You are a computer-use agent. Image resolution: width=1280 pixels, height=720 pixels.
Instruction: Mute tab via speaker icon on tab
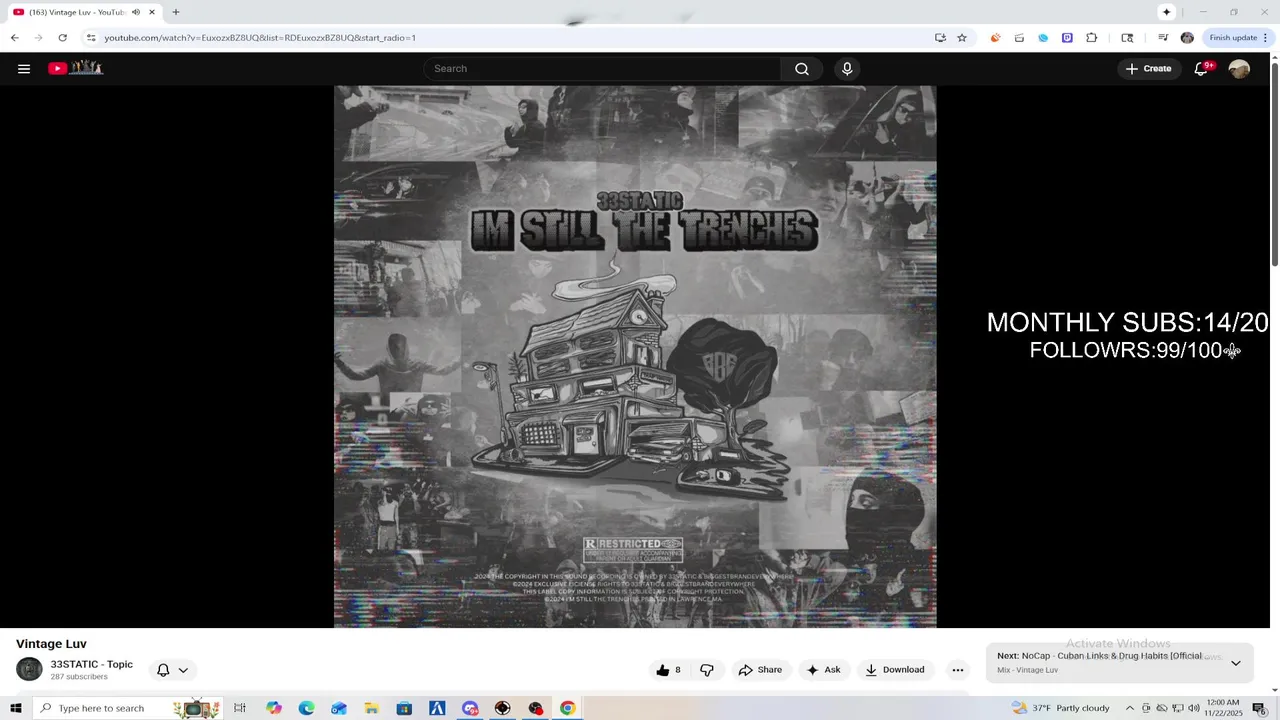tap(136, 12)
